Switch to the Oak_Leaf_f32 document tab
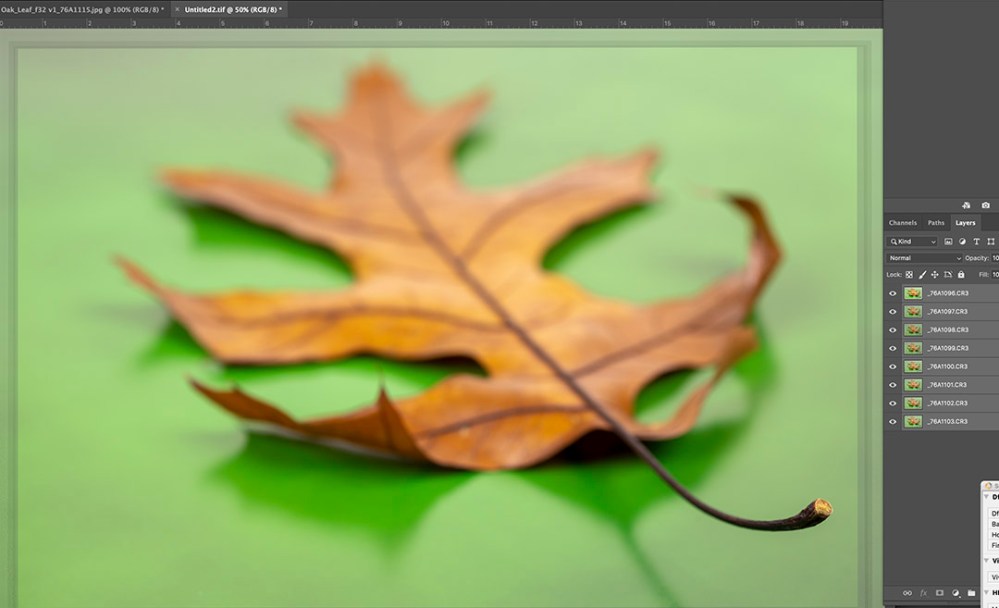The image size is (999, 608). point(80,9)
